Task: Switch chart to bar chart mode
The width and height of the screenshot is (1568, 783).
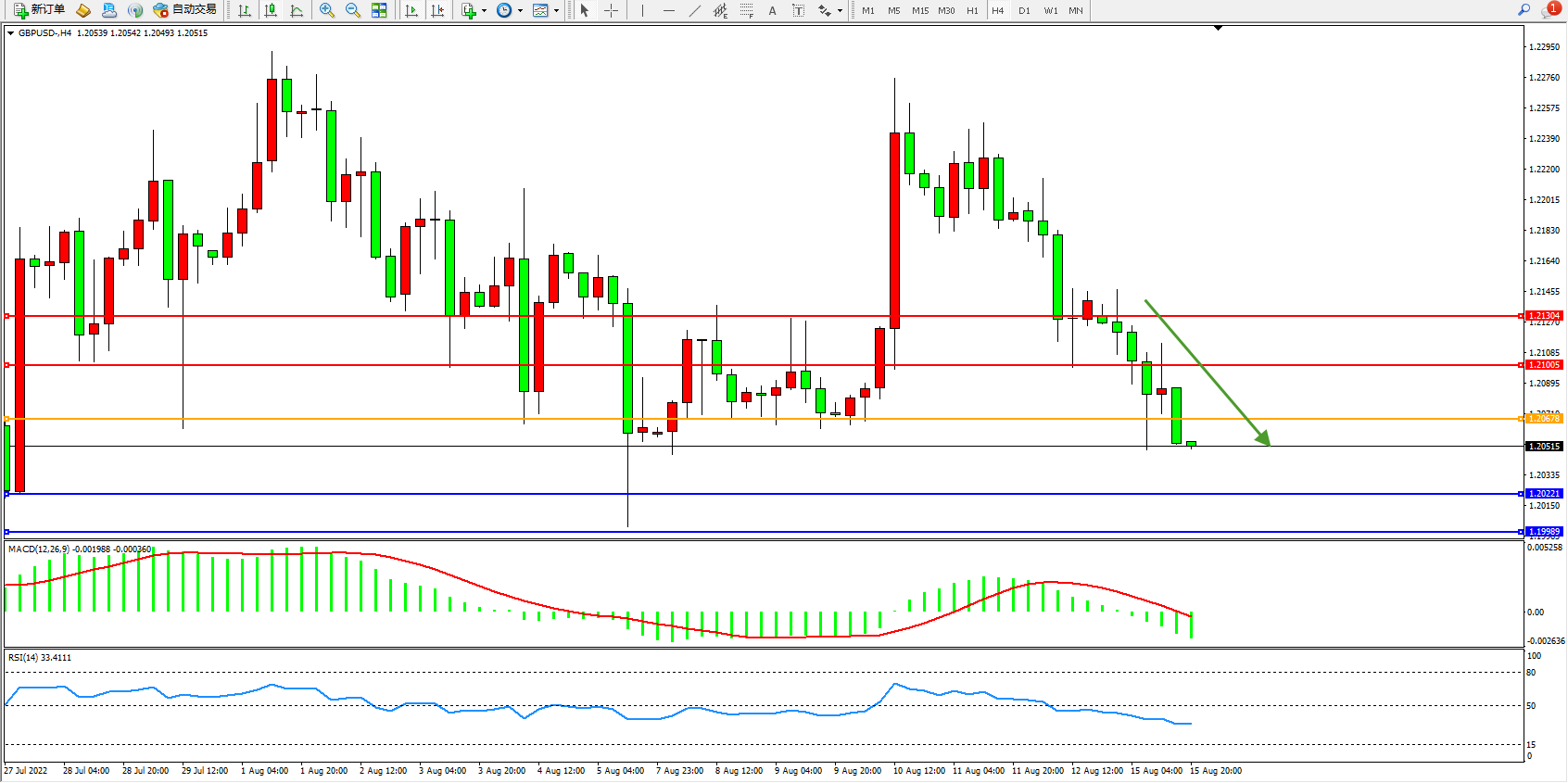Action: click(245, 10)
